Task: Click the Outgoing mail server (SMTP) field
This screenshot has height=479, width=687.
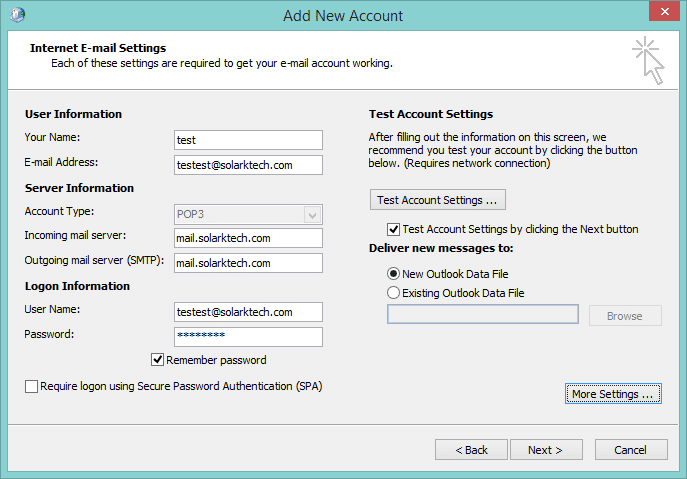Action: click(x=248, y=263)
